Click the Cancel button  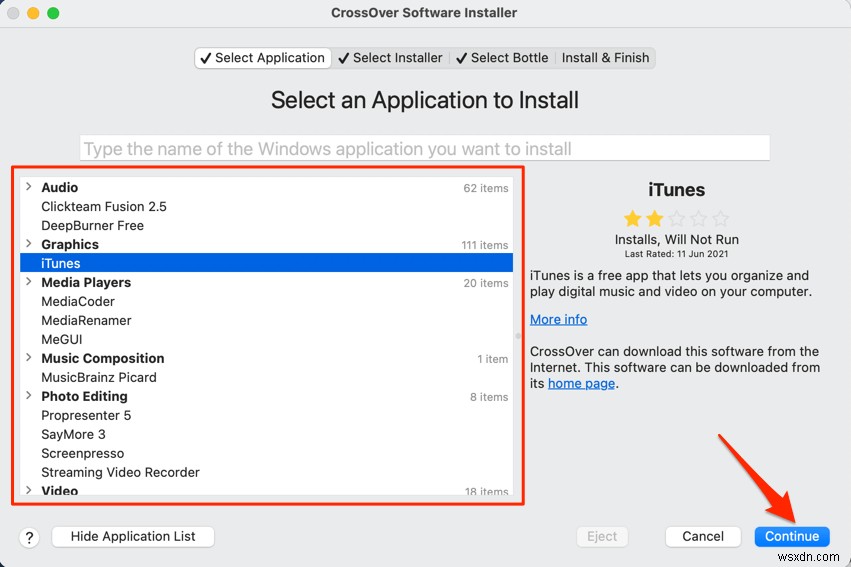[703, 537]
